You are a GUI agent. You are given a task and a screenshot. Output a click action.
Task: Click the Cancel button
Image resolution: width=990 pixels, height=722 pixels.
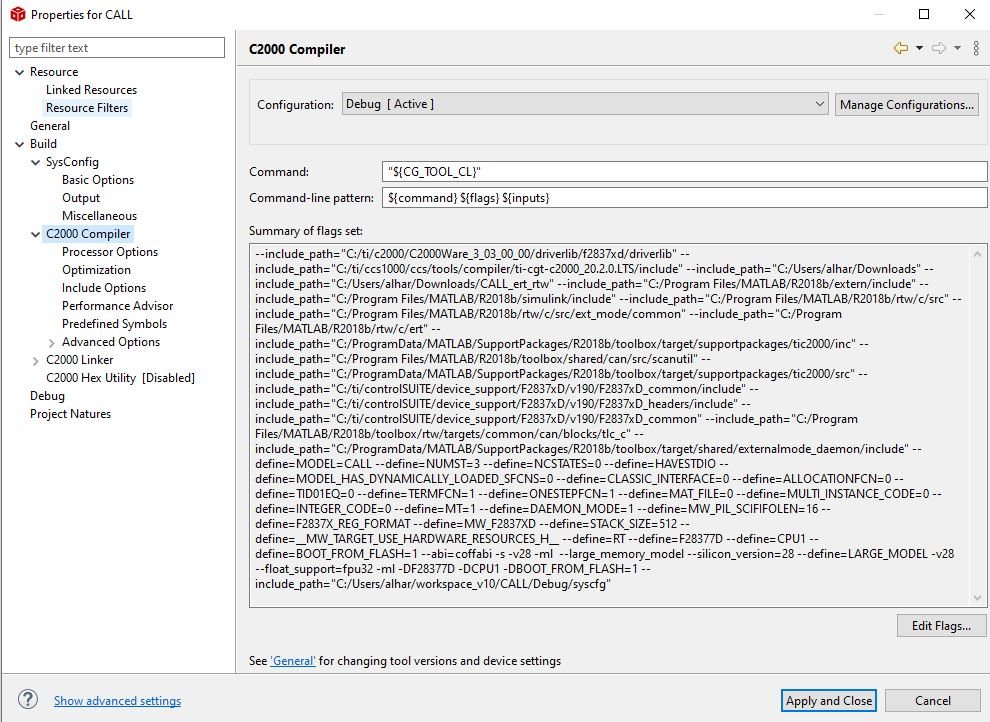(933, 701)
